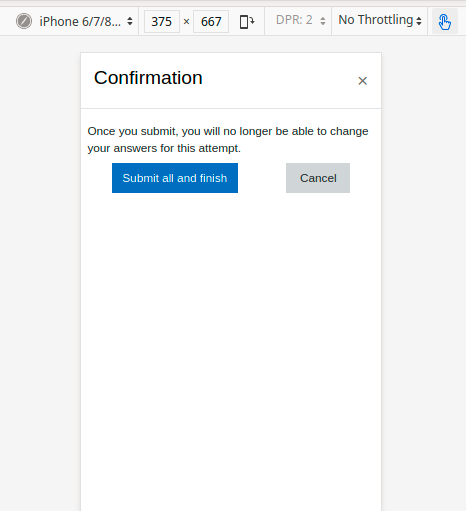This screenshot has width=466, height=511.
Task: Click the compass icon beside the device name
Action: [24, 21]
